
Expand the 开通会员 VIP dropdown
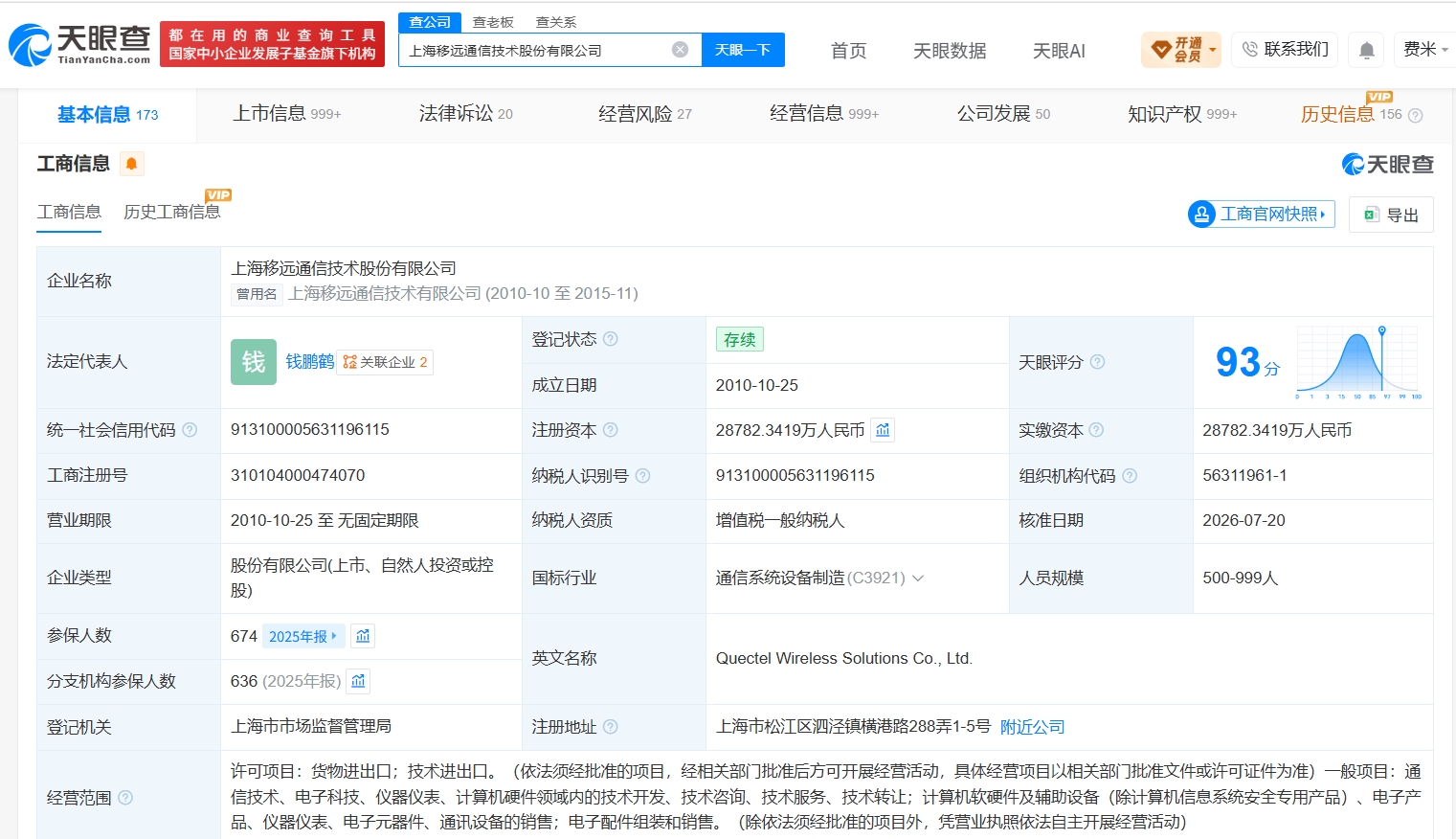1181,50
